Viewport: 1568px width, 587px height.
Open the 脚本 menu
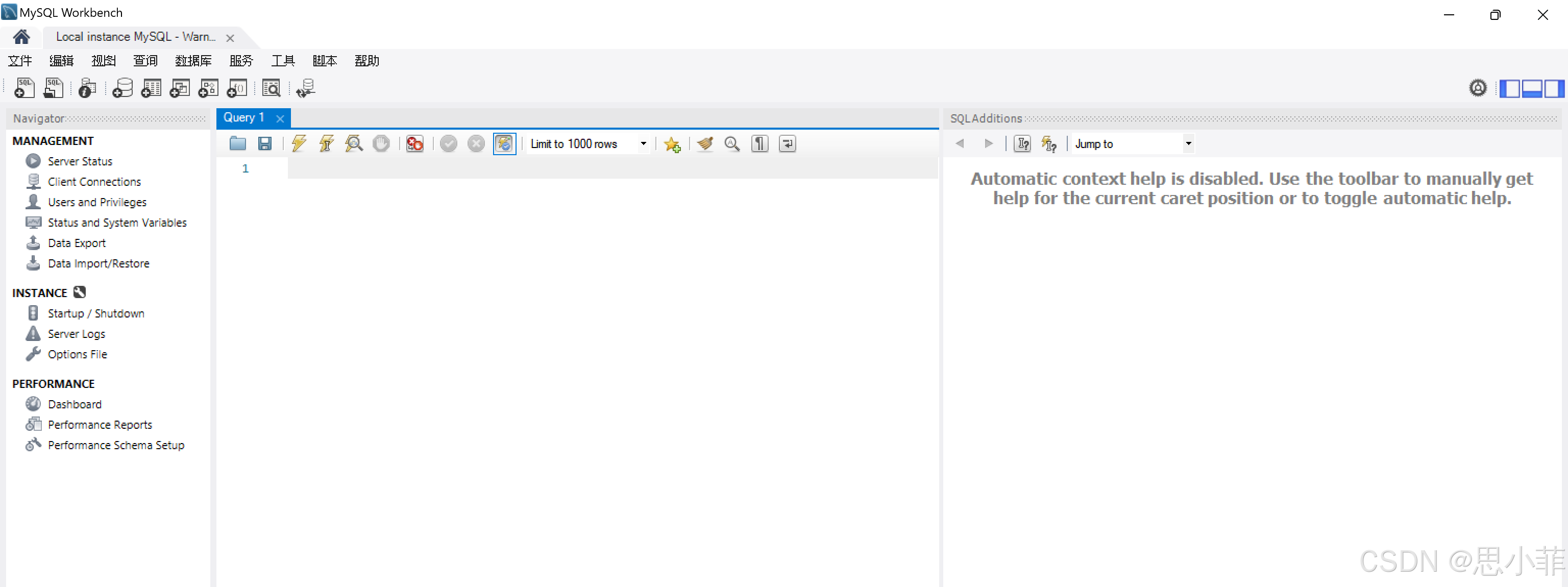click(x=325, y=61)
